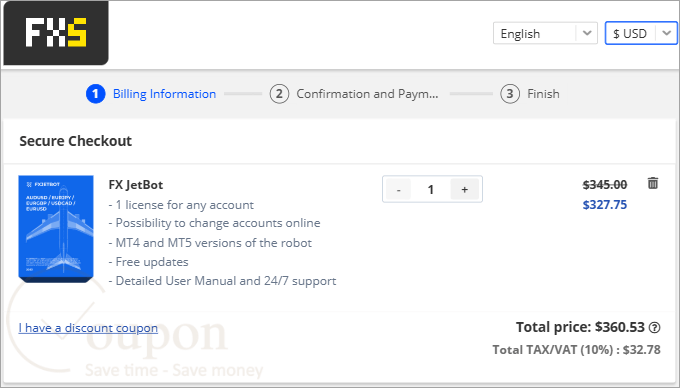The width and height of the screenshot is (680, 388).
Task: Click the discounted $327.75 price
Action: [x=605, y=205]
